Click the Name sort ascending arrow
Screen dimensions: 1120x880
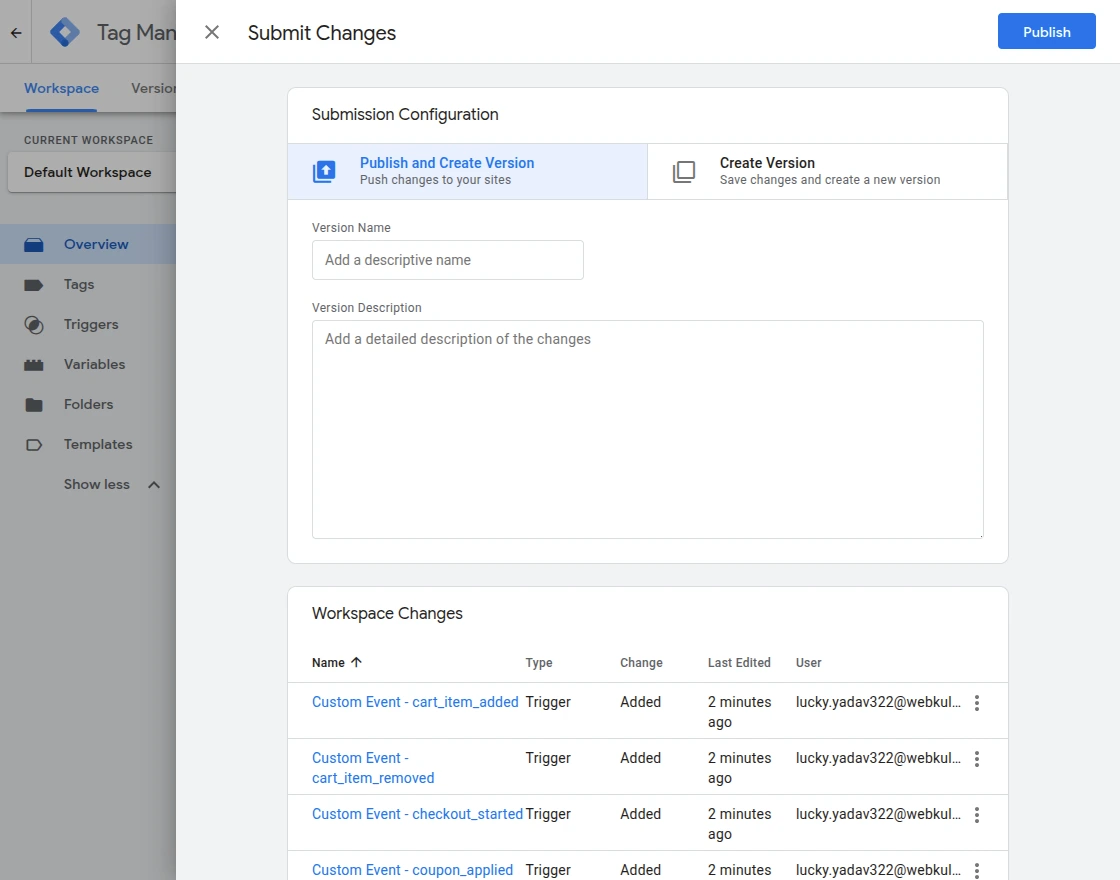tap(356, 662)
